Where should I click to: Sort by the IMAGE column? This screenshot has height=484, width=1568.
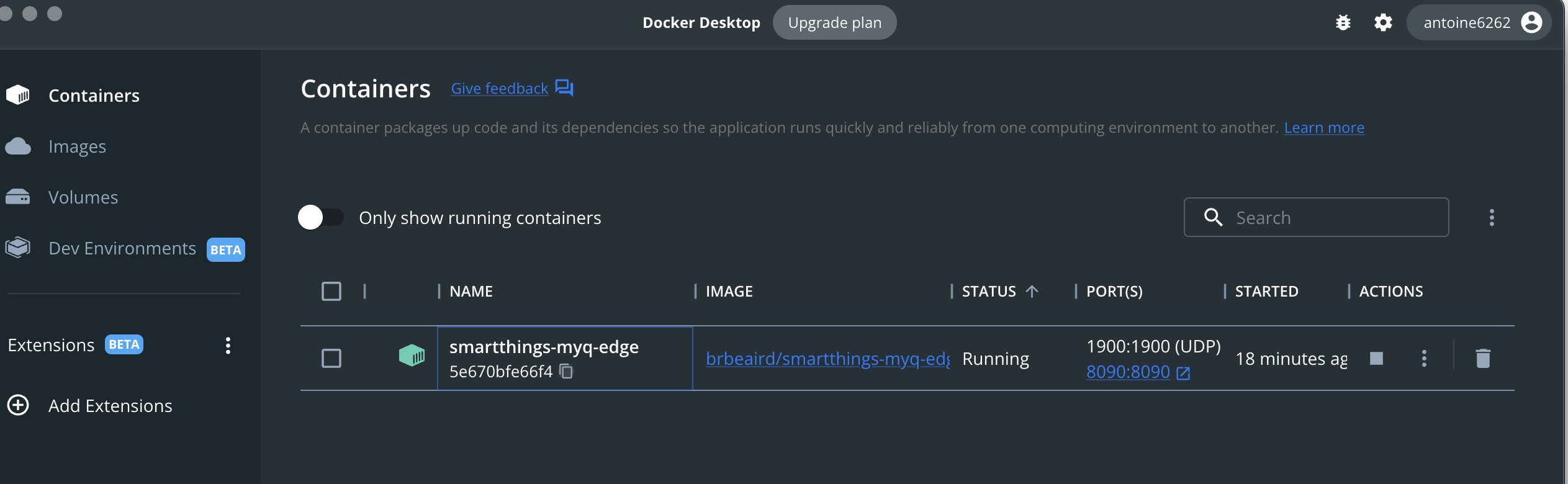(x=729, y=291)
